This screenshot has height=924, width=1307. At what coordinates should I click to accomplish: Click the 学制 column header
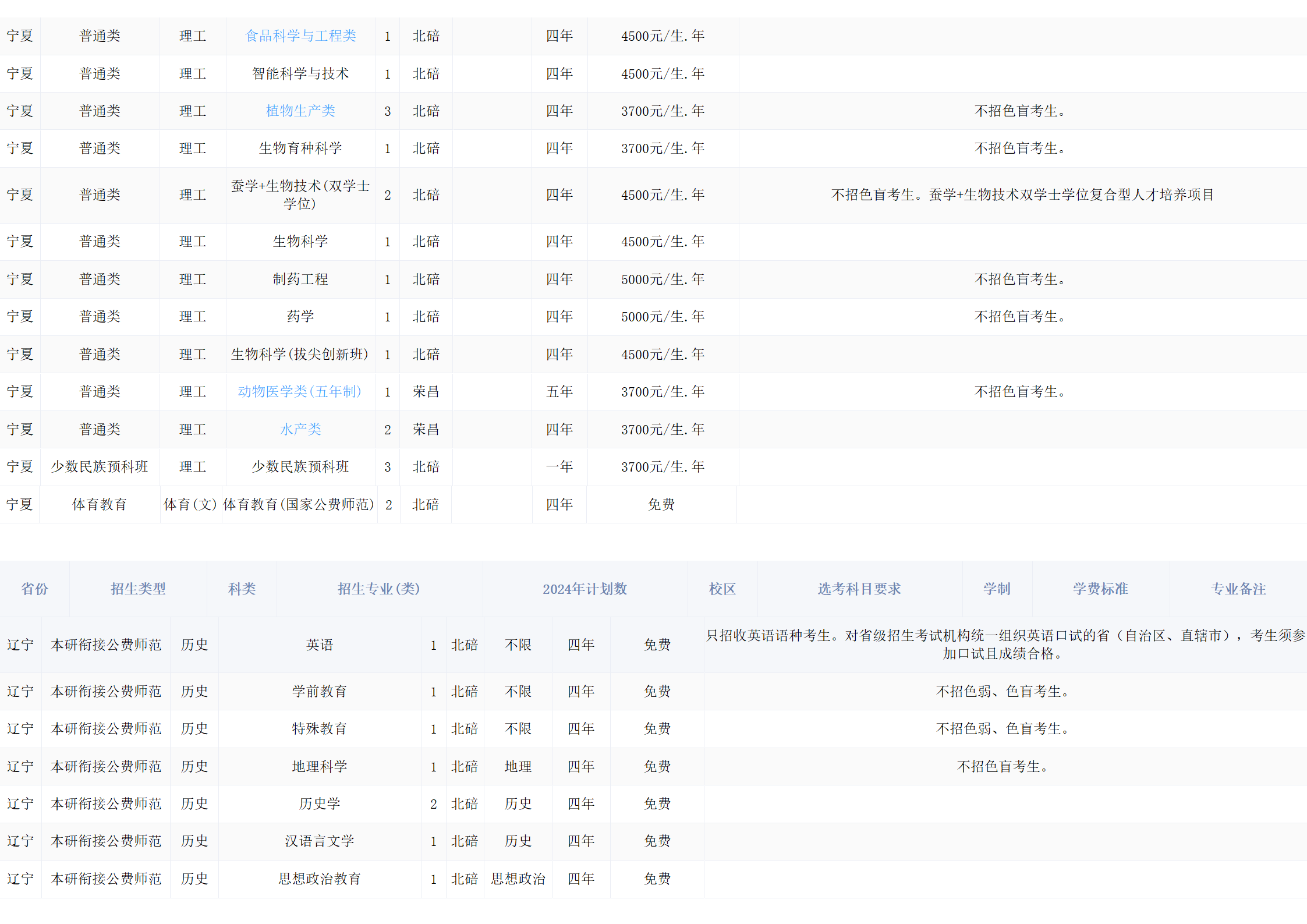pyautogui.click(x=997, y=589)
